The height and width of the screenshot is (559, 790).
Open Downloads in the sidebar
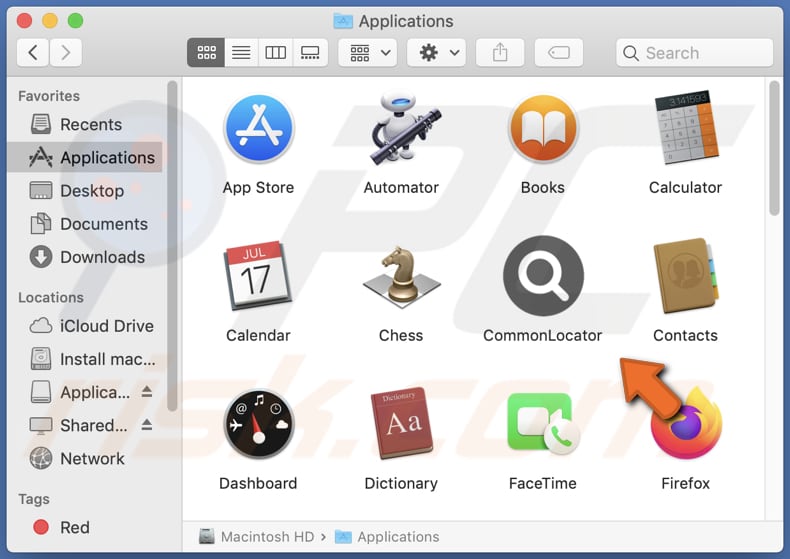click(x=85, y=257)
